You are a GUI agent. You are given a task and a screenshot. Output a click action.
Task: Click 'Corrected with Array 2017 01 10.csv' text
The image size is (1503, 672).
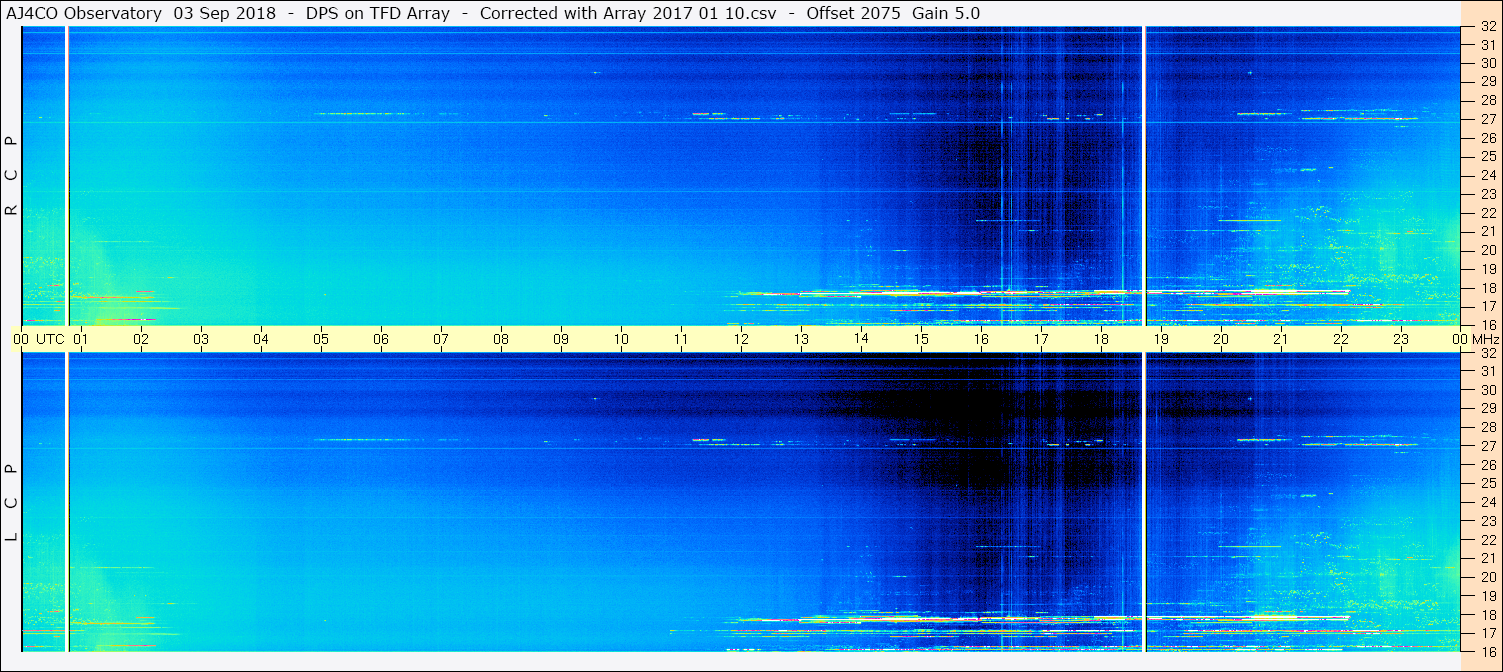(628, 13)
